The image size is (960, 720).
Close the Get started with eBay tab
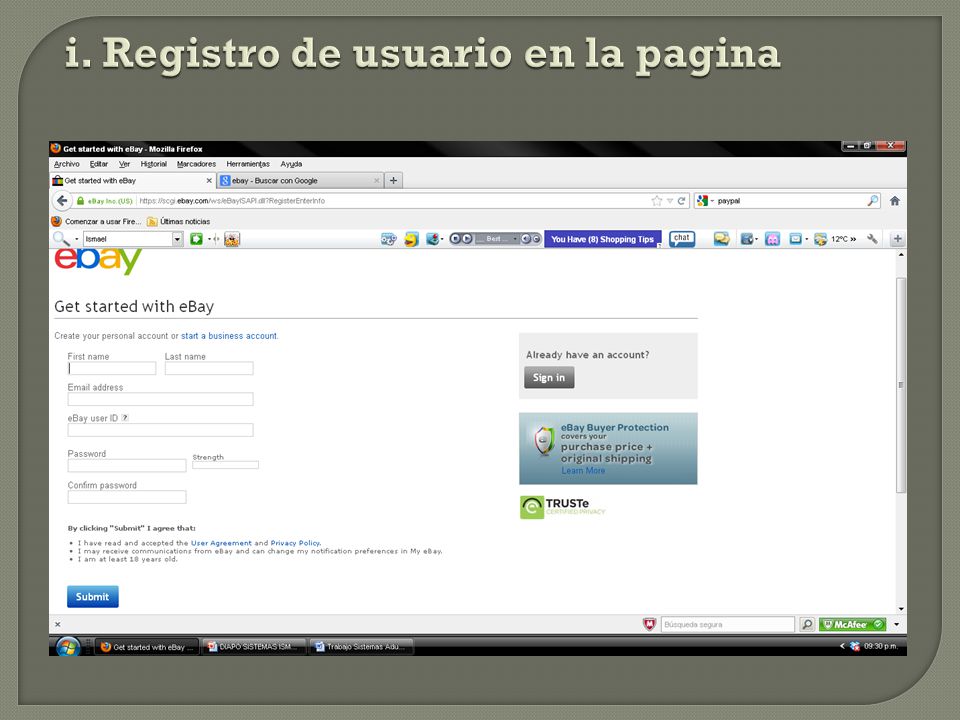pos(209,181)
